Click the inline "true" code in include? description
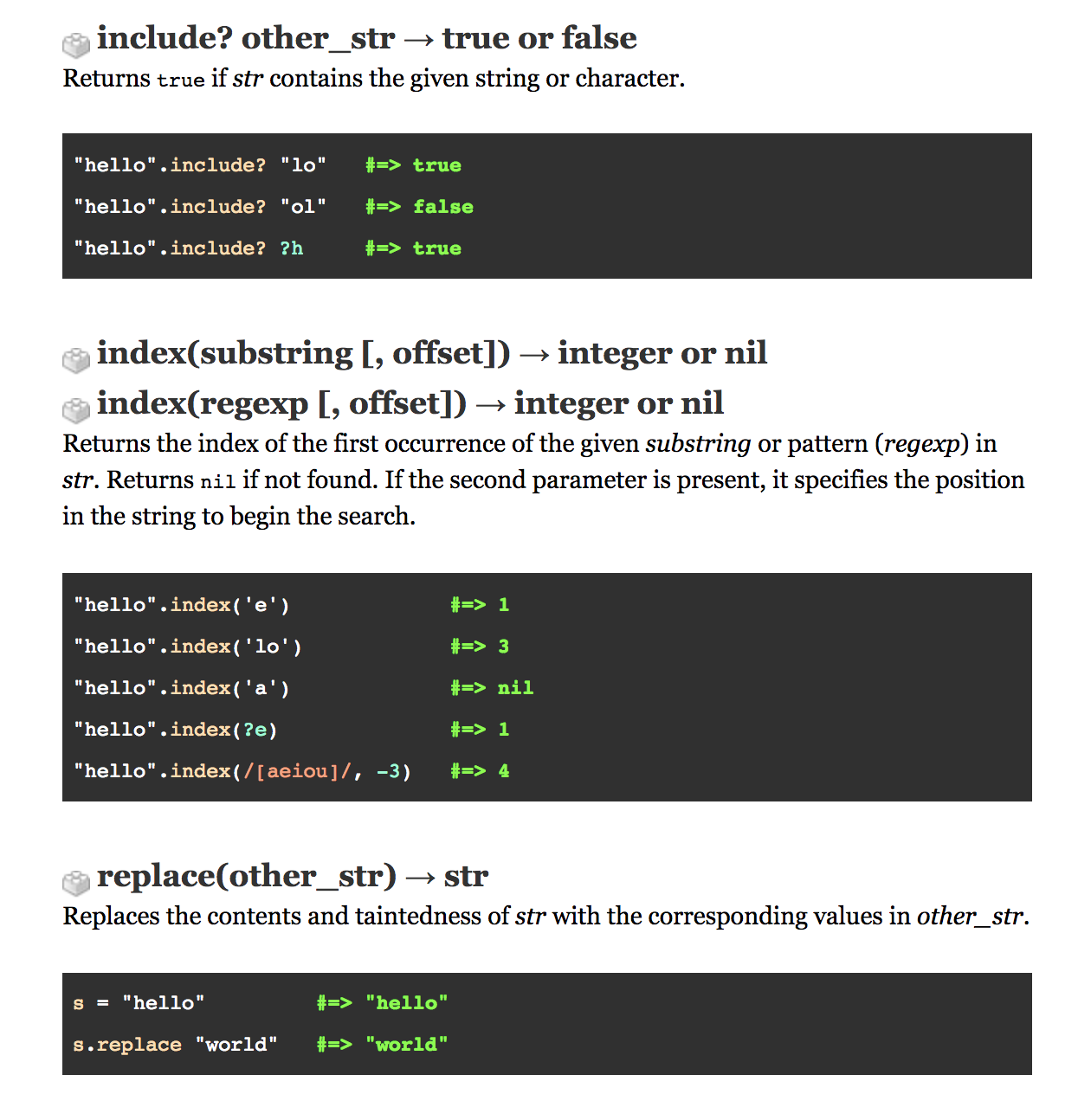Viewport: 1091px width, 1120px height. click(181, 80)
